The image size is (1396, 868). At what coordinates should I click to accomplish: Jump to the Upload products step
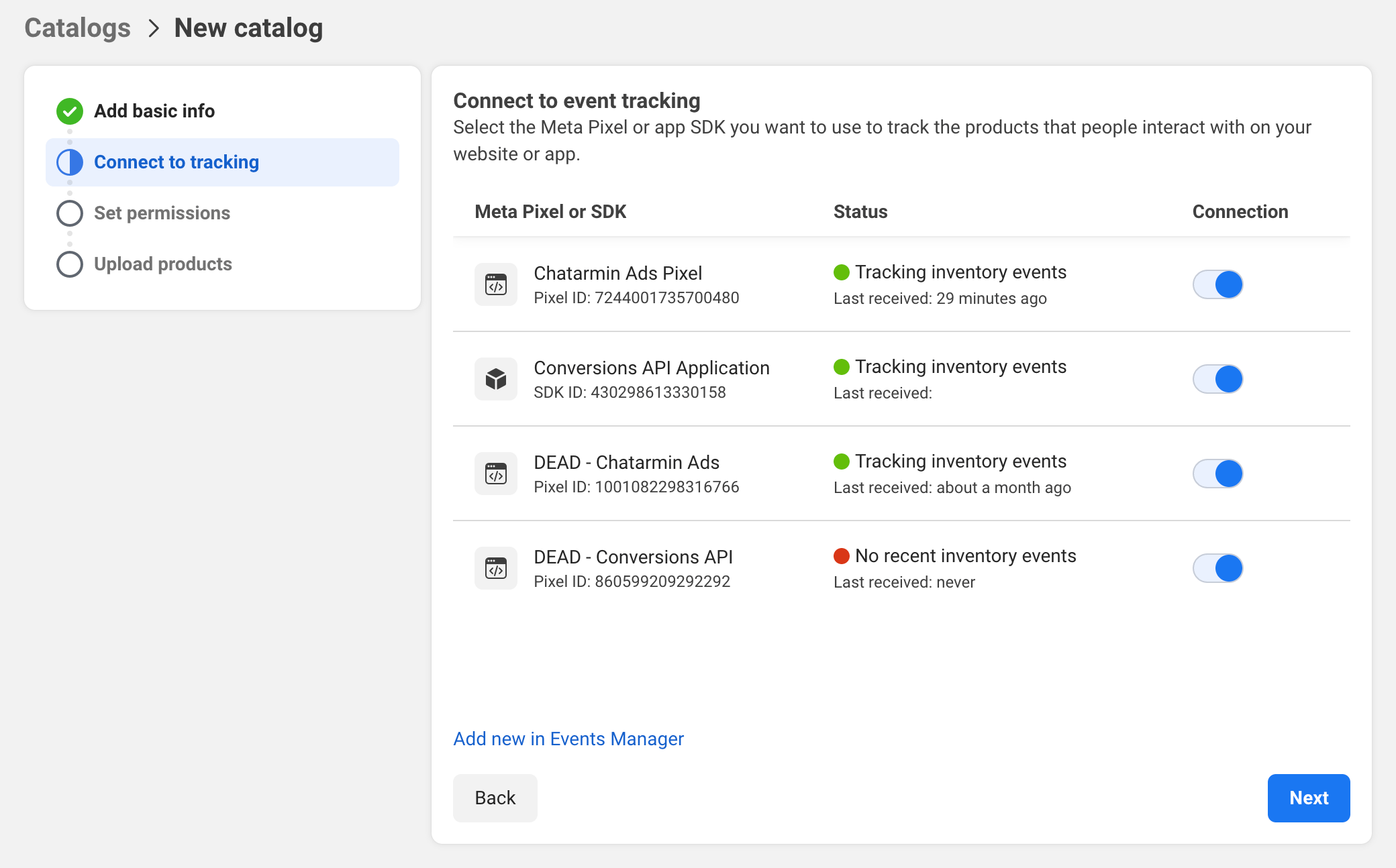pyautogui.click(x=222, y=264)
